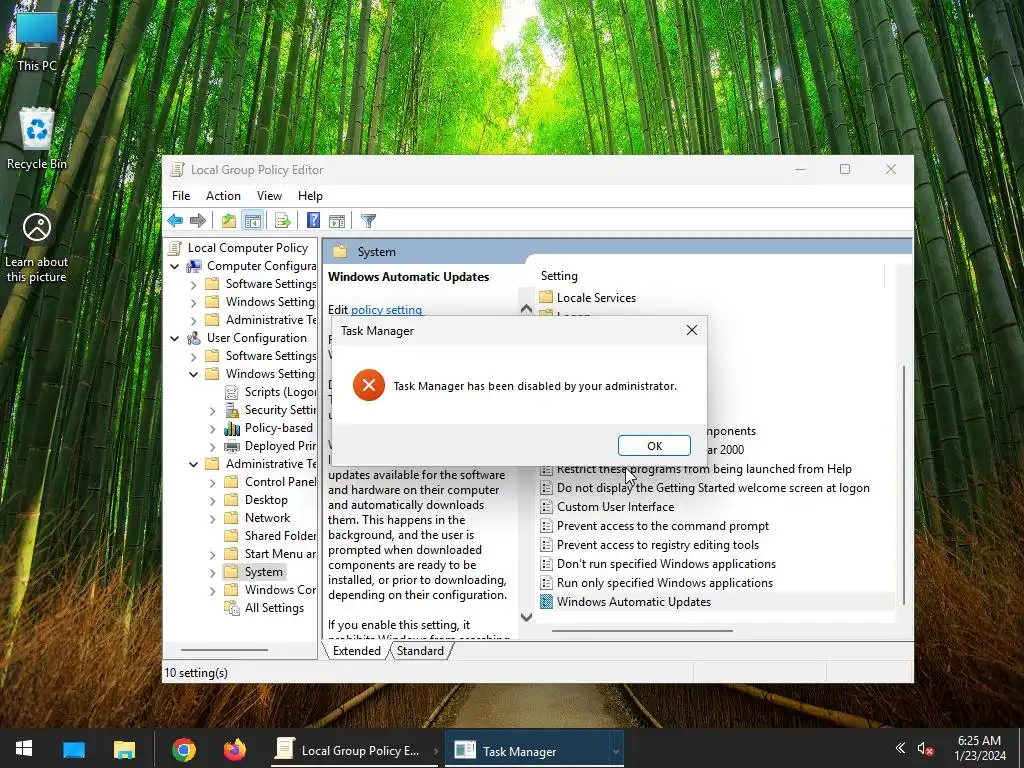Click description pane scroll down arrow
Viewport: 1024px width, 768px height.
(x=526, y=616)
